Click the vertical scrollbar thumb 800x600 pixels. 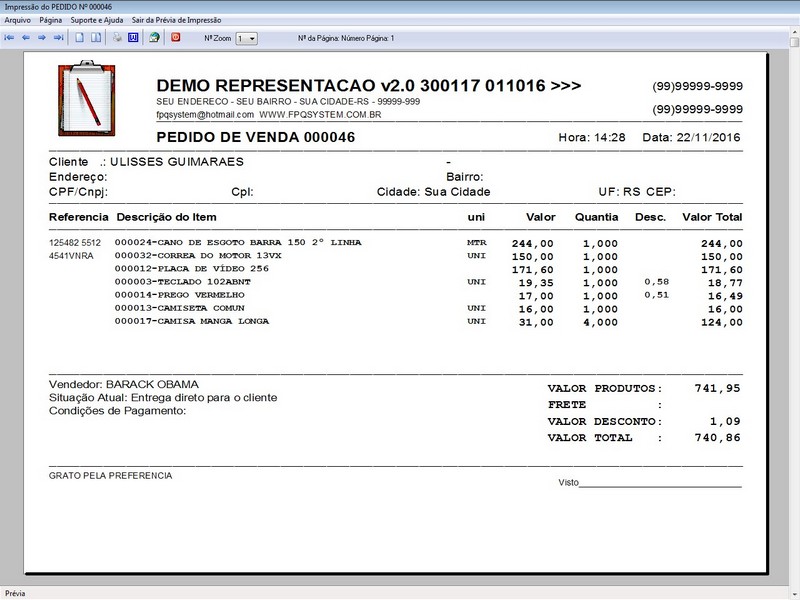click(x=794, y=42)
